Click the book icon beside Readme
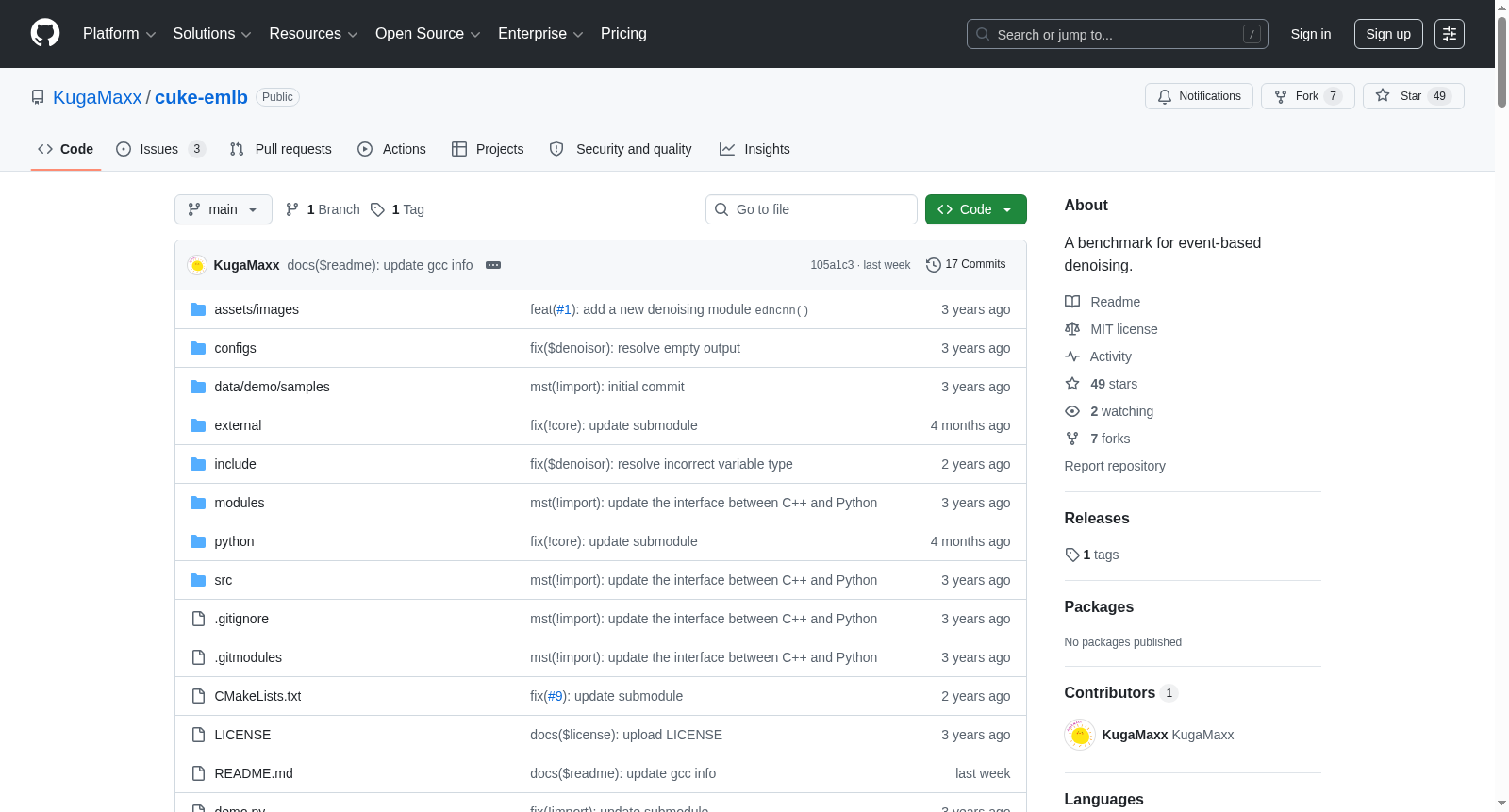 click(x=1072, y=302)
